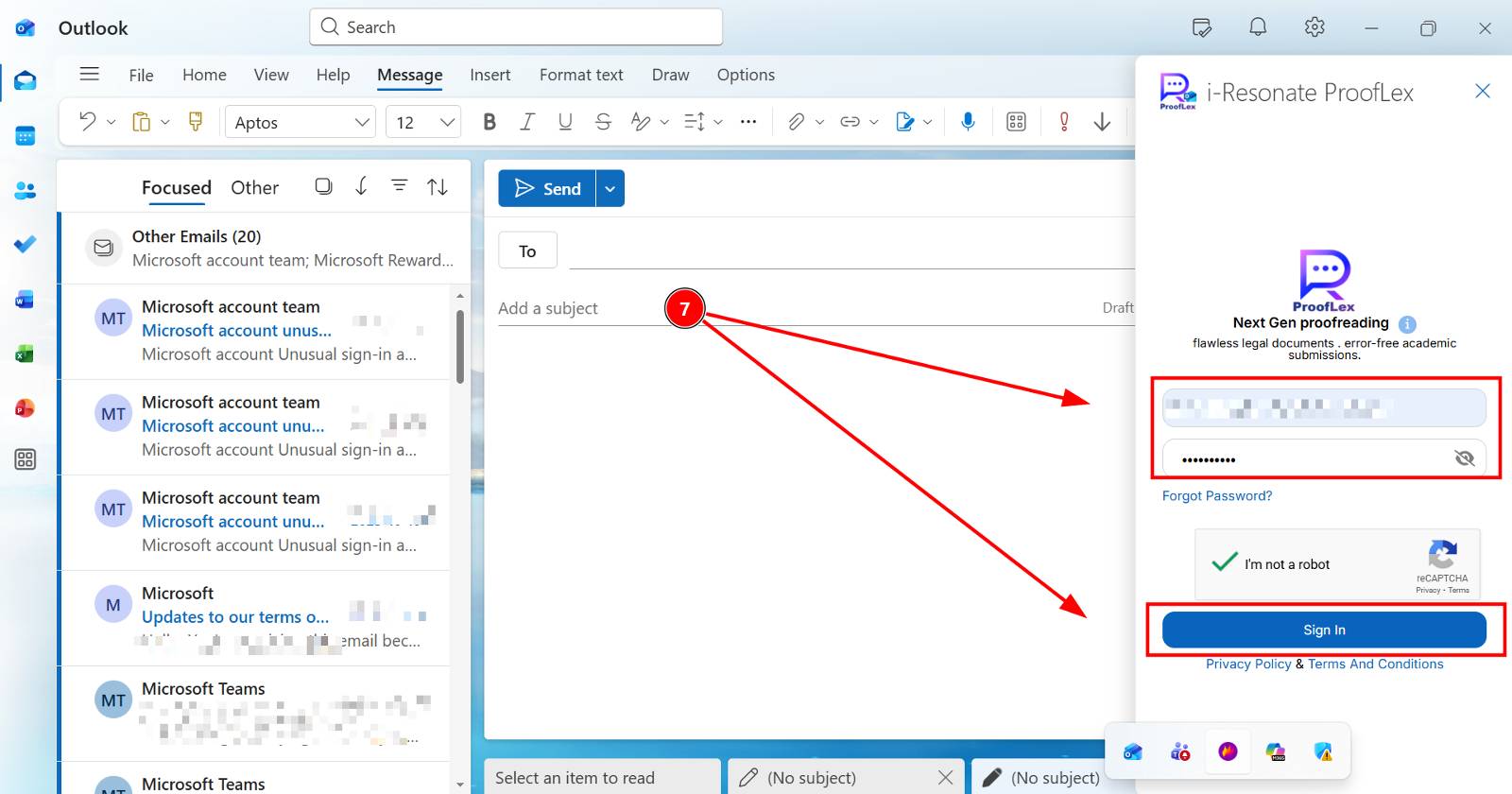This screenshot has width=1512, height=794.
Task: Open the font size 12 dropdown
Action: pos(447,122)
